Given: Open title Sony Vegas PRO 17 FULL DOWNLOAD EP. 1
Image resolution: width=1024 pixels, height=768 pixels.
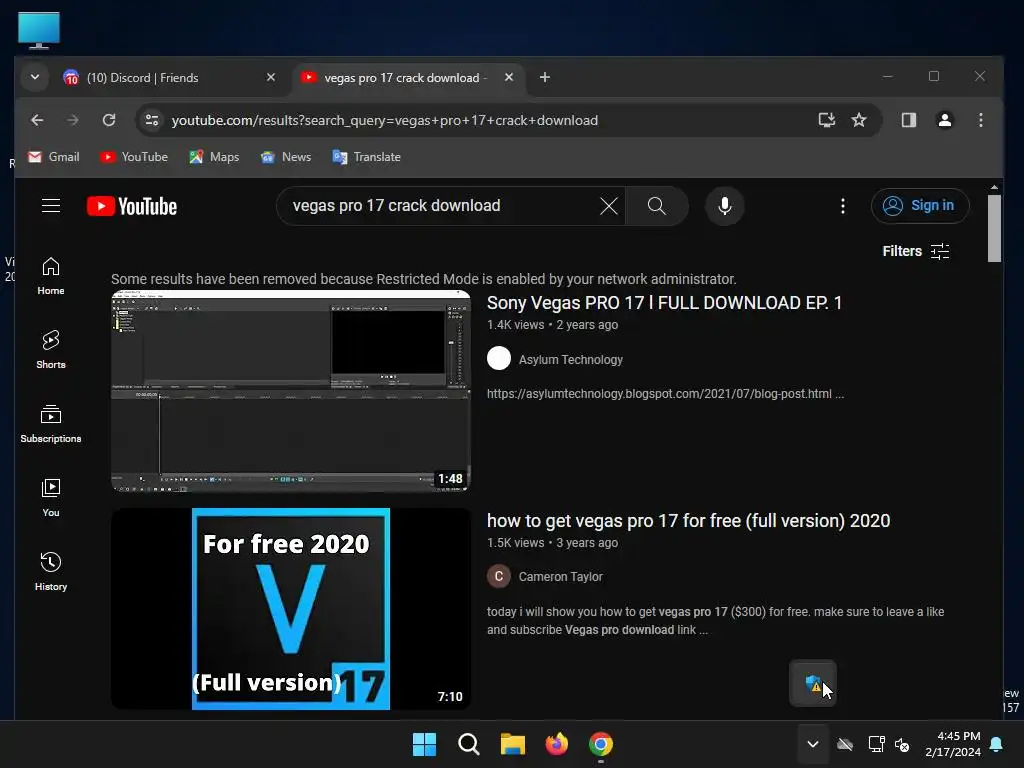Looking at the screenshot, I should tap(664, 303).
